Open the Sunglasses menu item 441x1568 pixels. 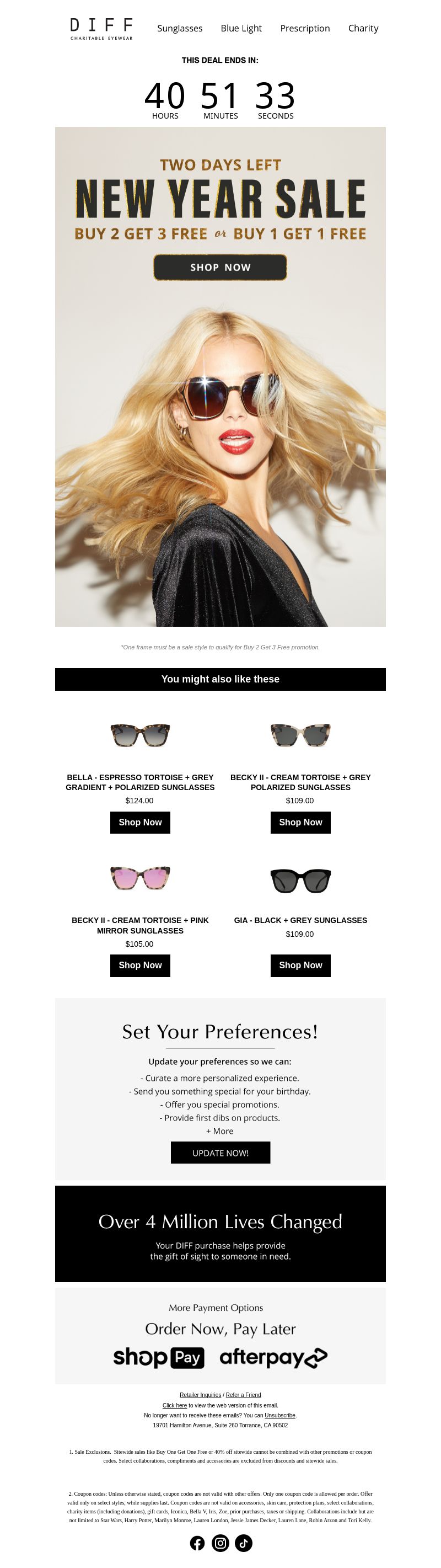click(x=180, y=28)
